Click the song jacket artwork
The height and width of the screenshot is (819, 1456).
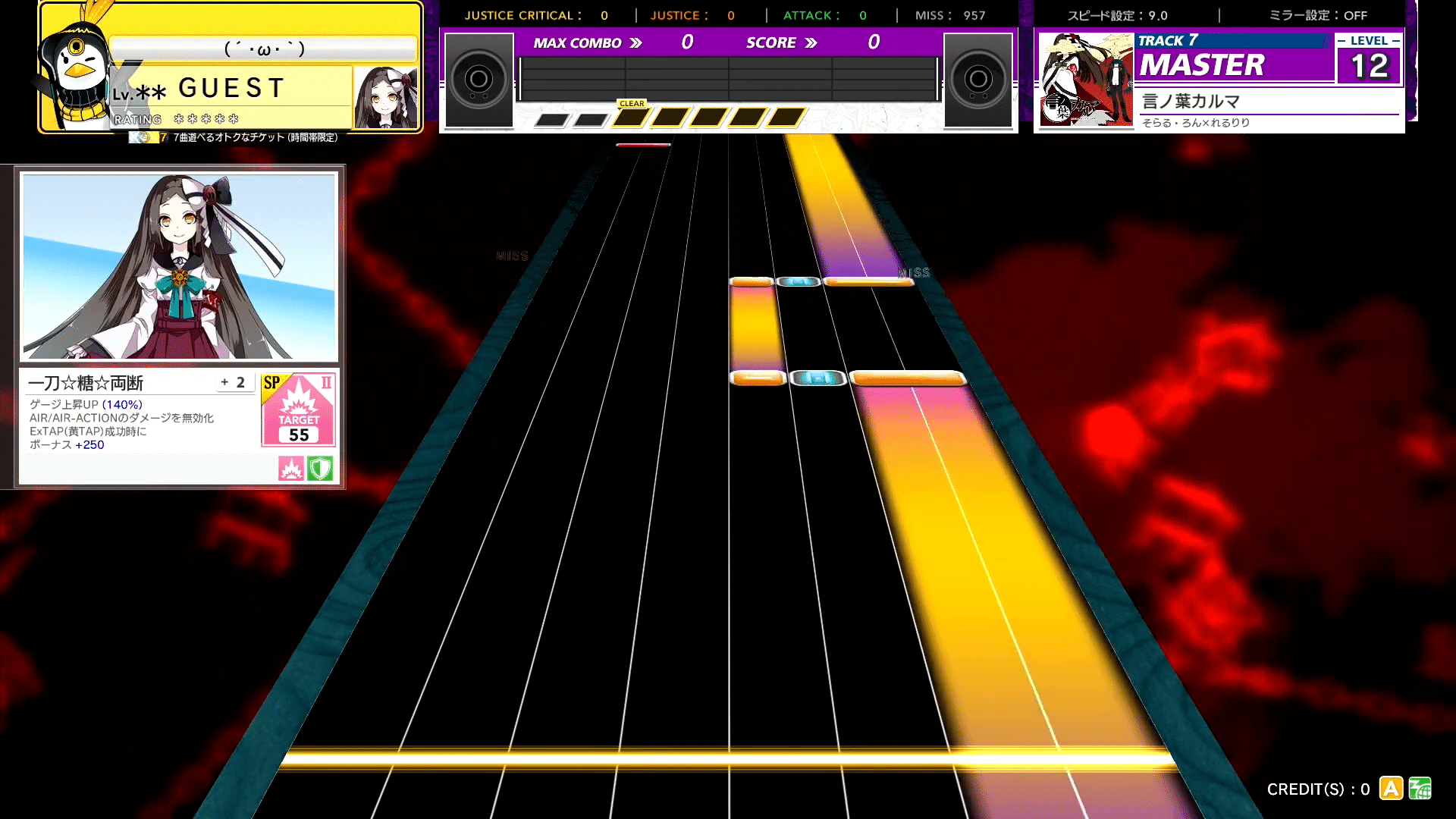point(1085,79)
